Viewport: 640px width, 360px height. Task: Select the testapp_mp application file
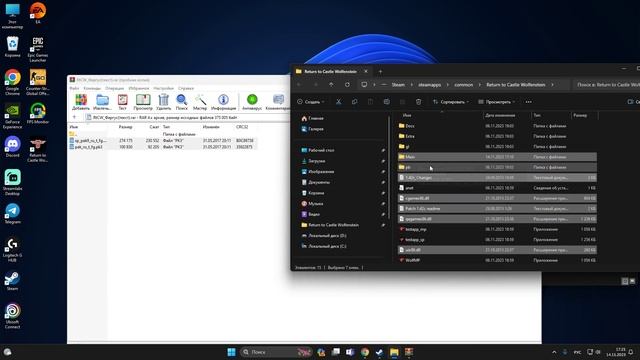(497, 229)
